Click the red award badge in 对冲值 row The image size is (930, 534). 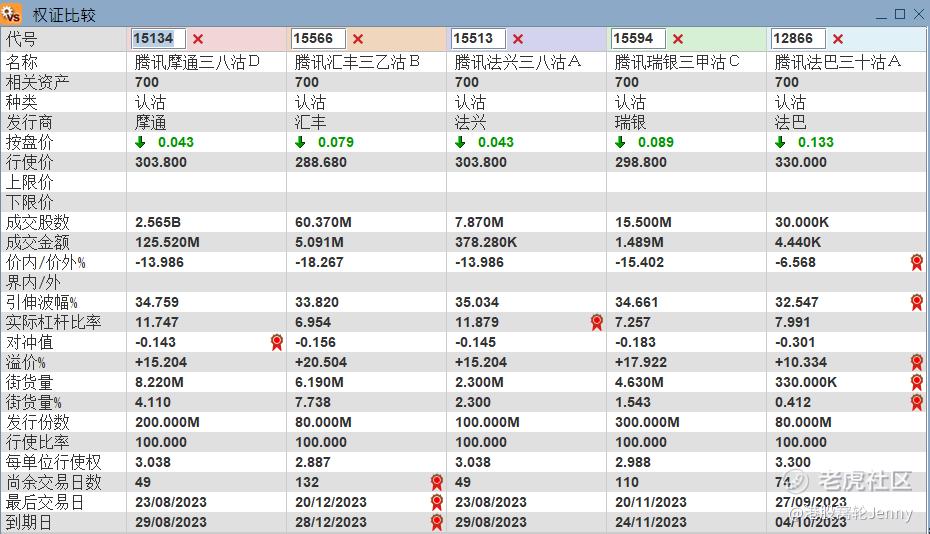(x=276, y=342)
